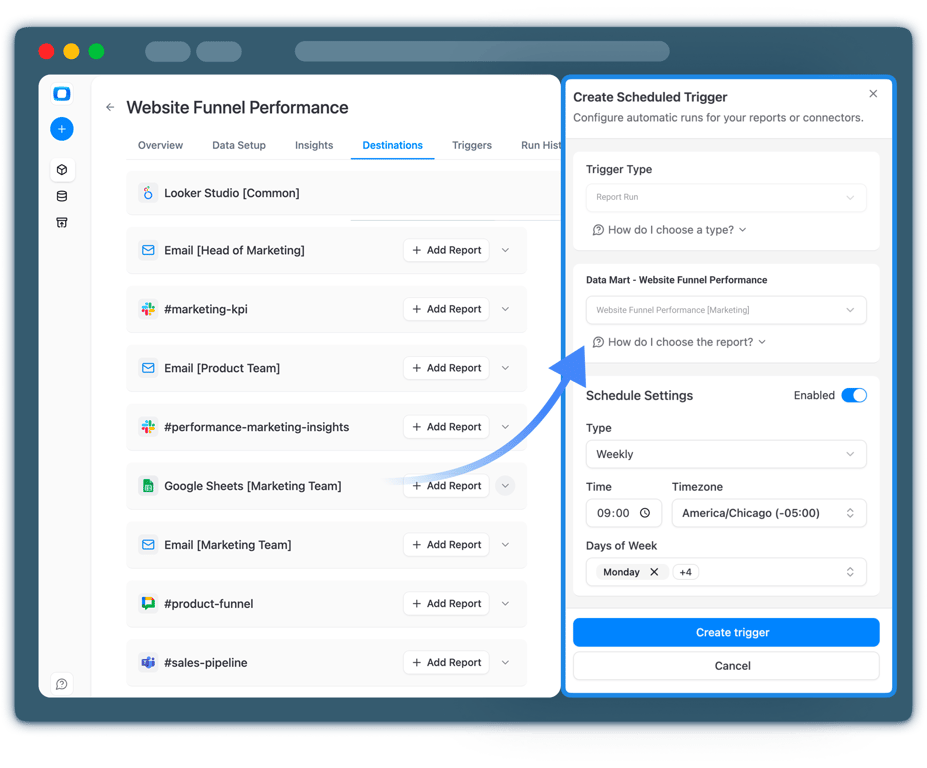
Task: Add Report to Email [Product Team]
Action: point(446,368)
